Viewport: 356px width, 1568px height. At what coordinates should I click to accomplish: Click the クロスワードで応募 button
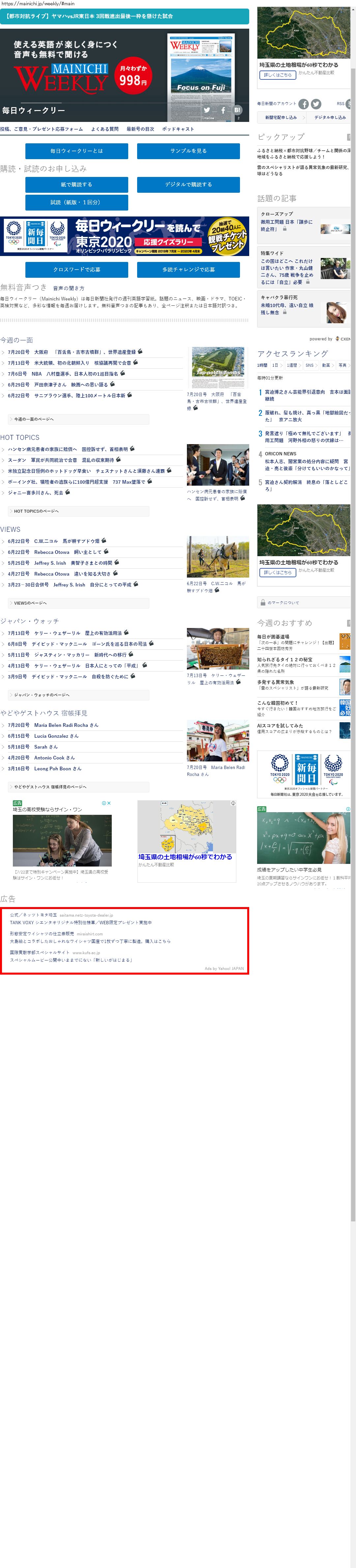(77, 270)
